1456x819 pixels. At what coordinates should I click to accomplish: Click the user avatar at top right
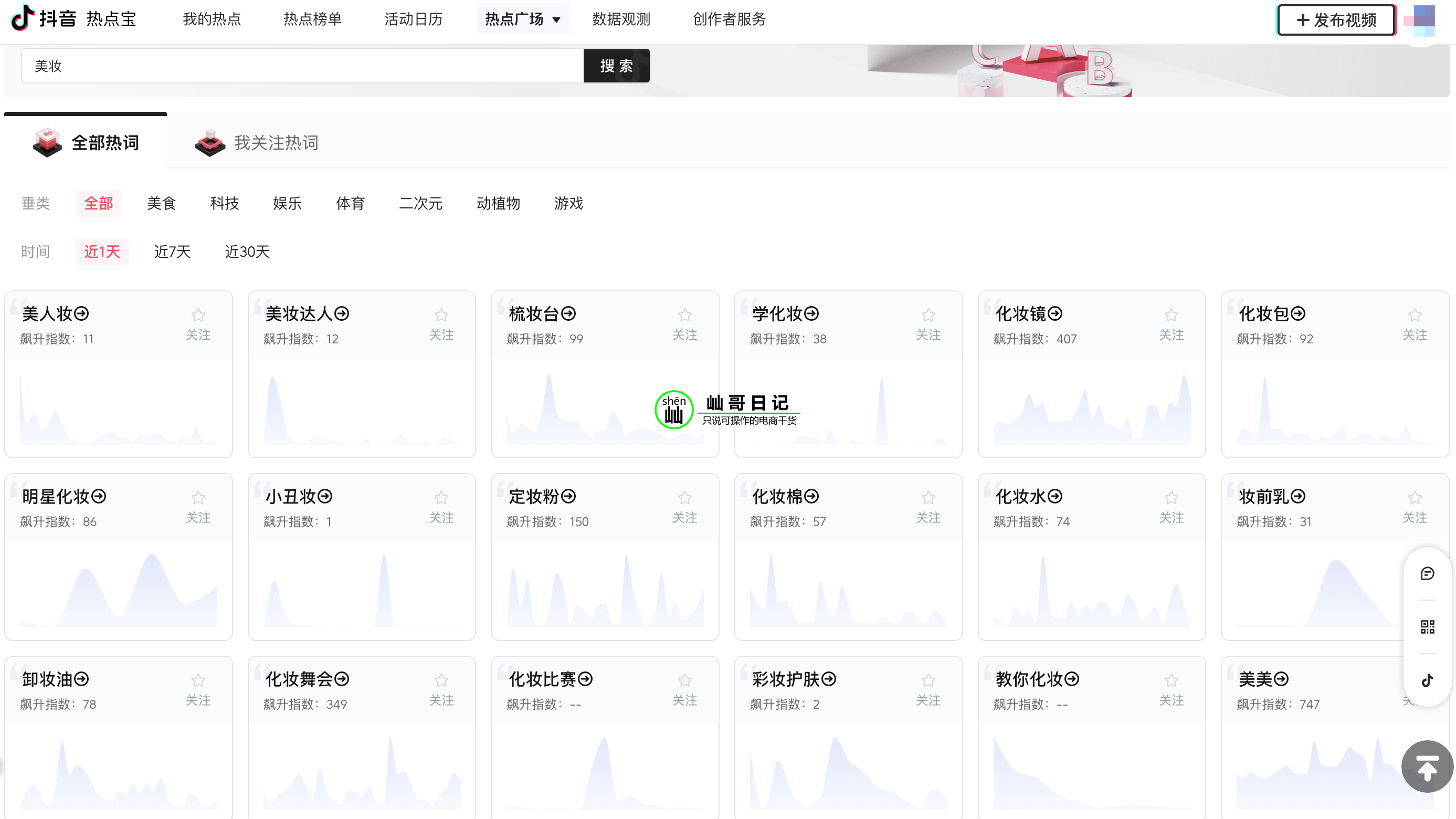click(1423, 20)
